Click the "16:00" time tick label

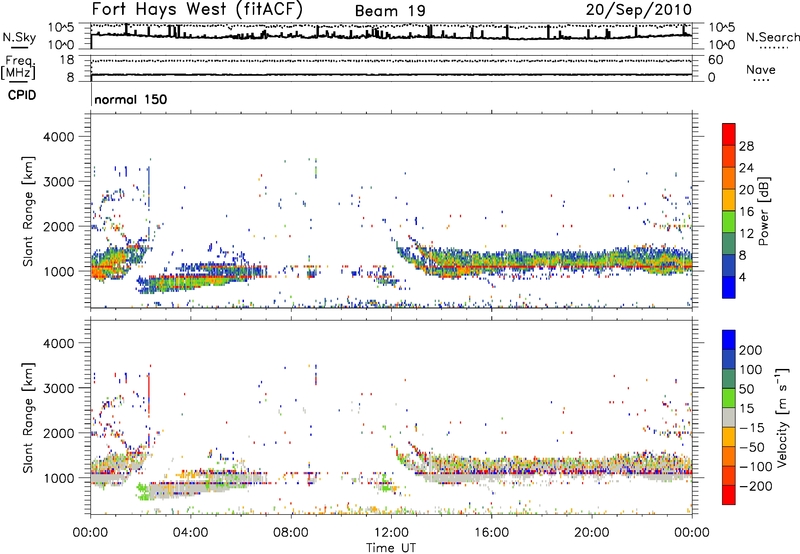[x=491, y=533]
